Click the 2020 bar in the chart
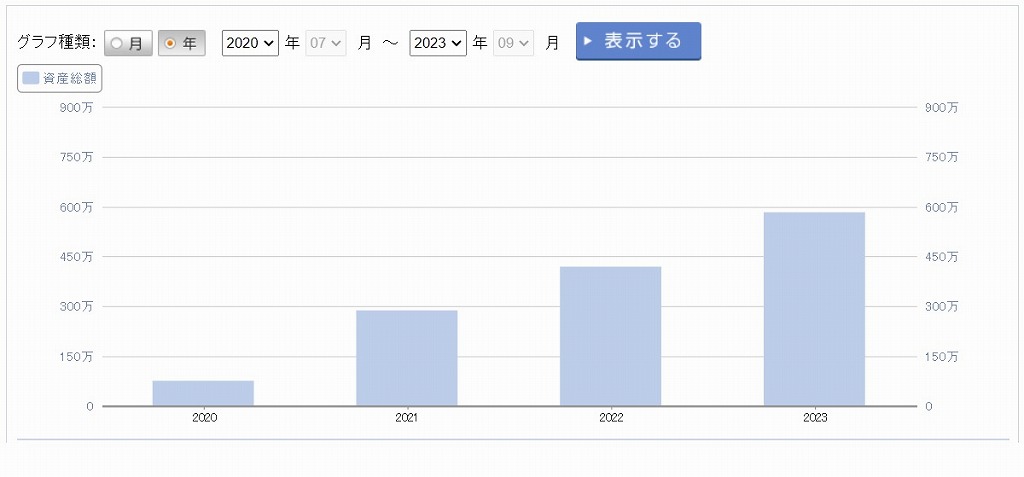 [x=203, y=393]
